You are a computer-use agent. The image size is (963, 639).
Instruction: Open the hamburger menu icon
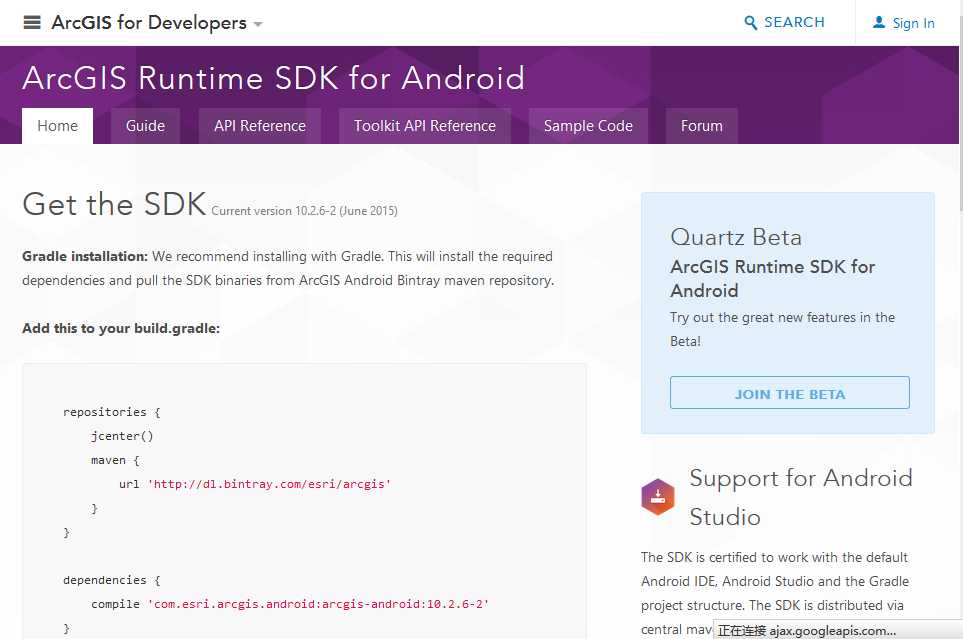[32, 23]
